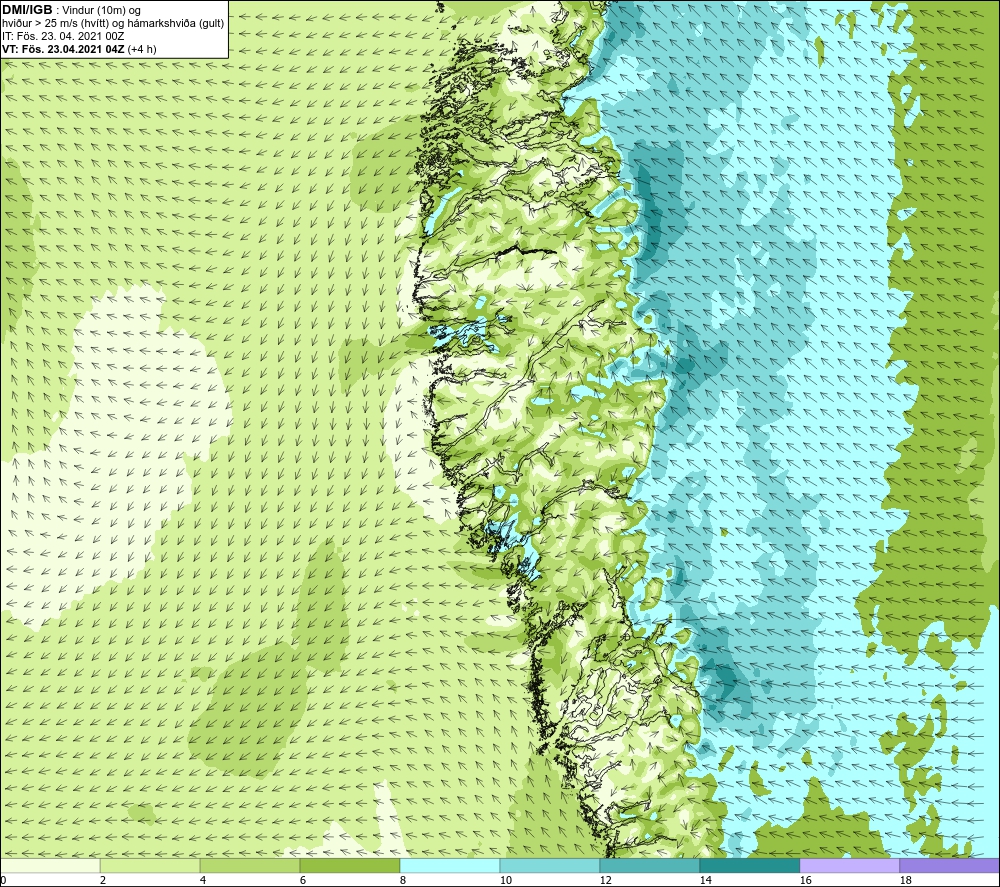Click the 12–14 m/s teal legend swatch
The image size is (1000, 887).
point(649,865)
